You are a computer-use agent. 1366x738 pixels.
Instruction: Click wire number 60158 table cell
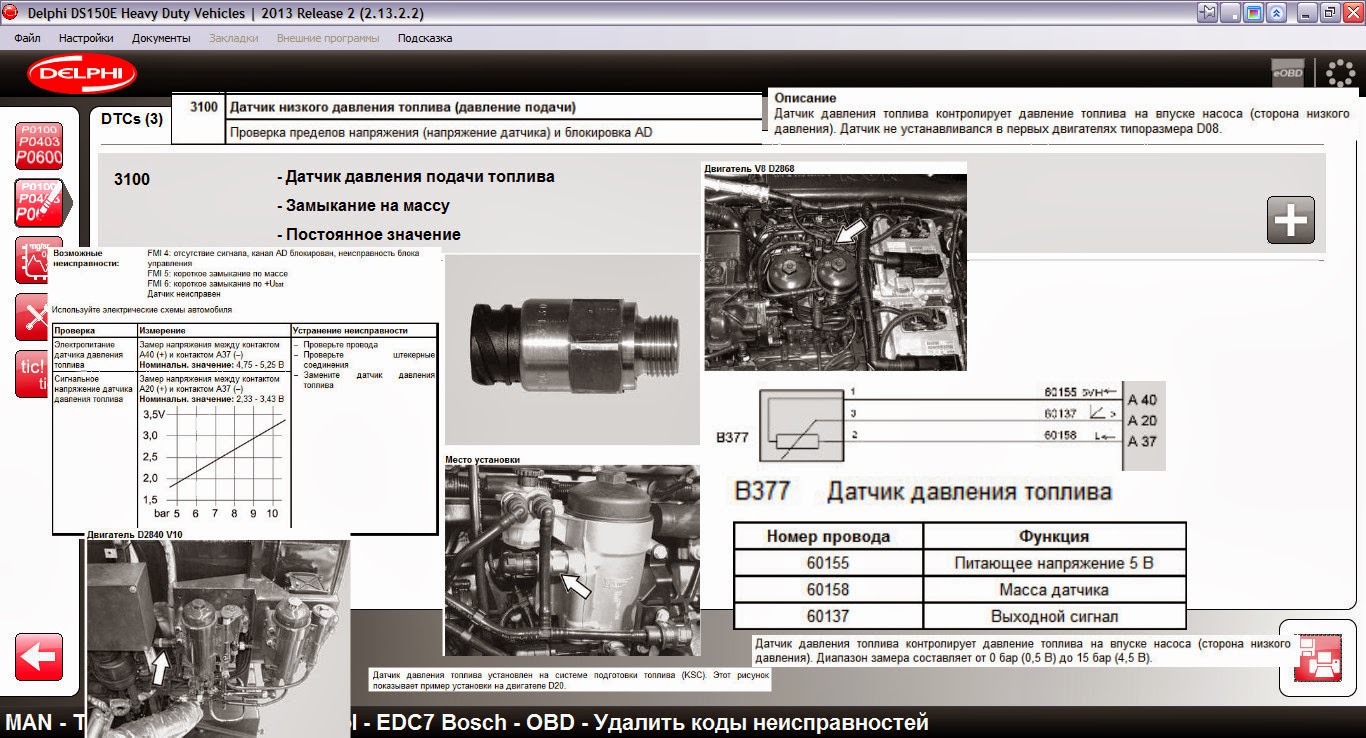click(828, 590)
